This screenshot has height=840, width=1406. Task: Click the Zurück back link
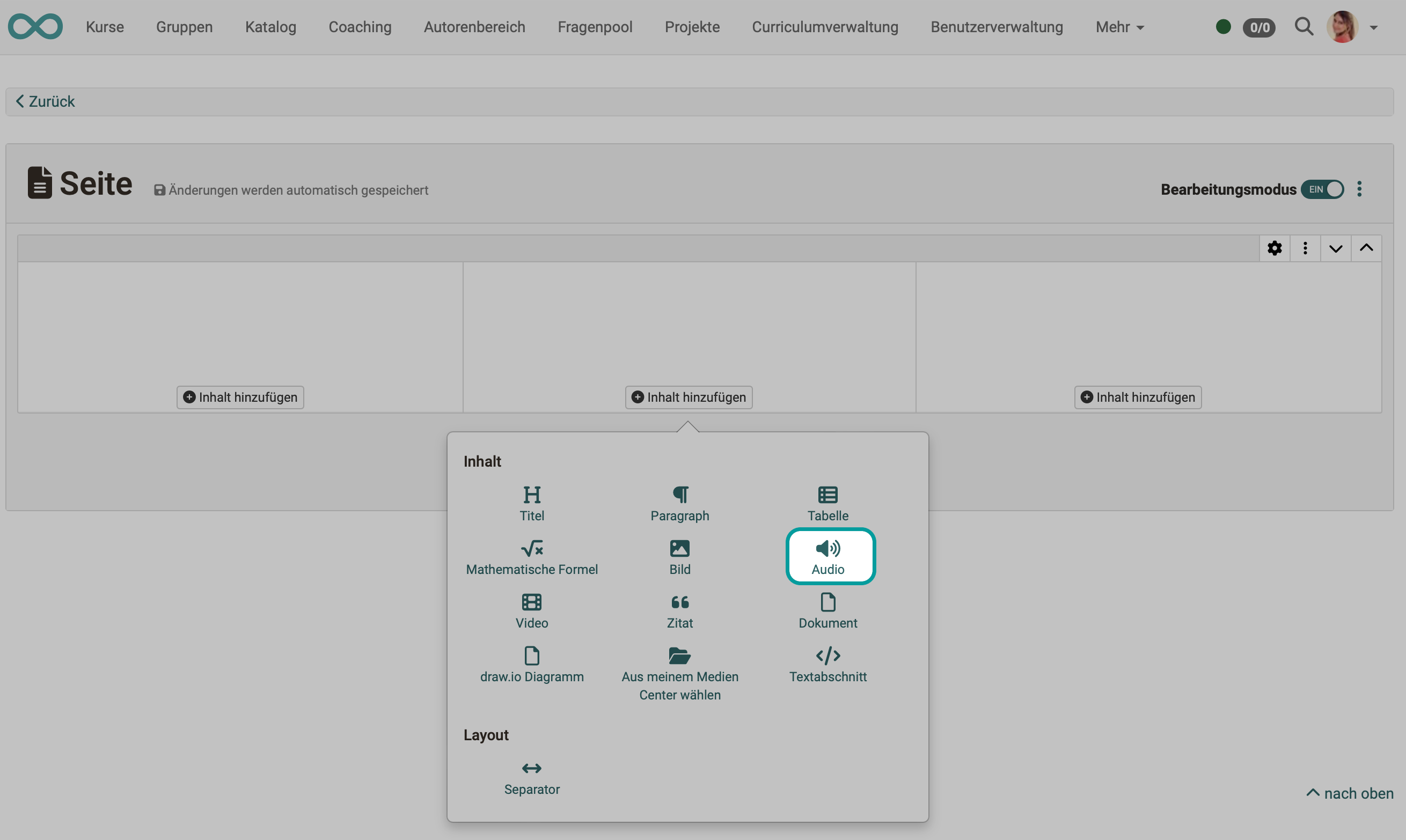(x=45, y=101)
